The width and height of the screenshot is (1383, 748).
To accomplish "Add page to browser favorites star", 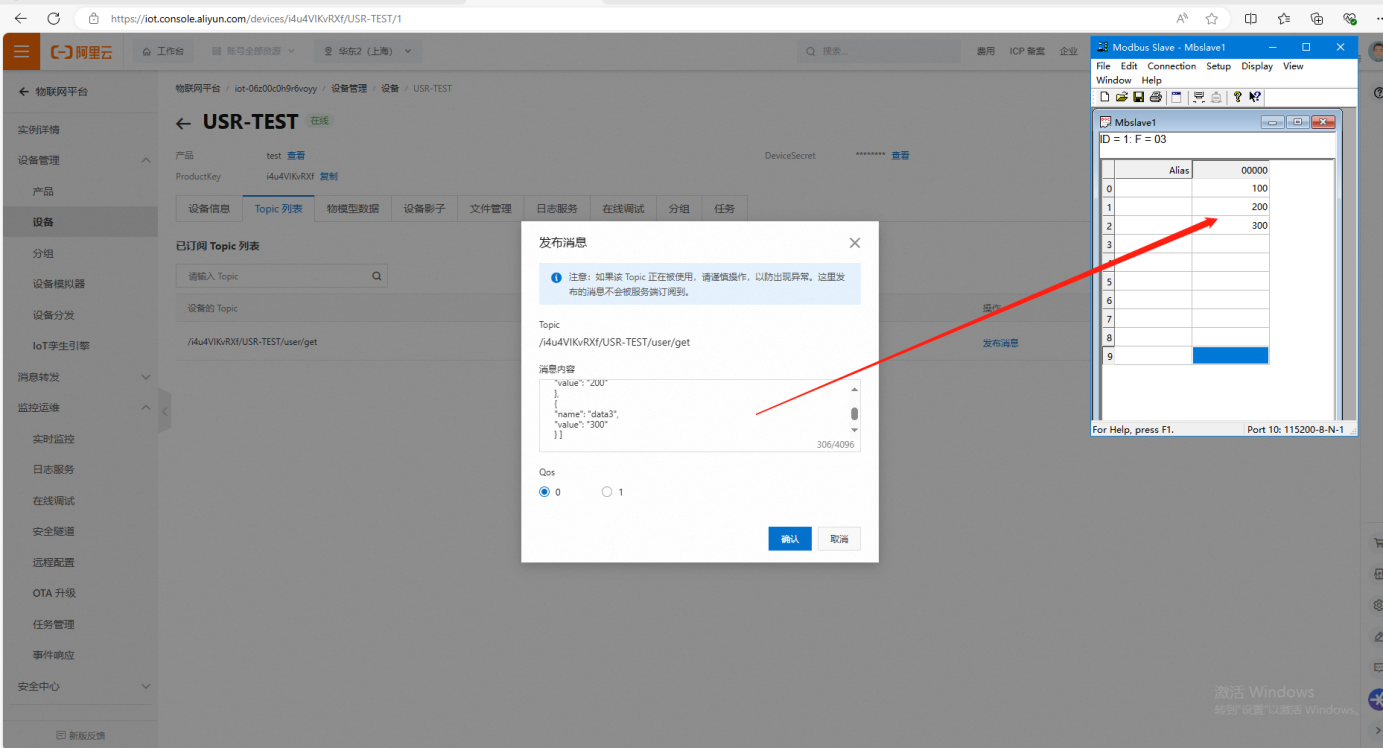I will pyautogui.click(x=1212, y=18).
